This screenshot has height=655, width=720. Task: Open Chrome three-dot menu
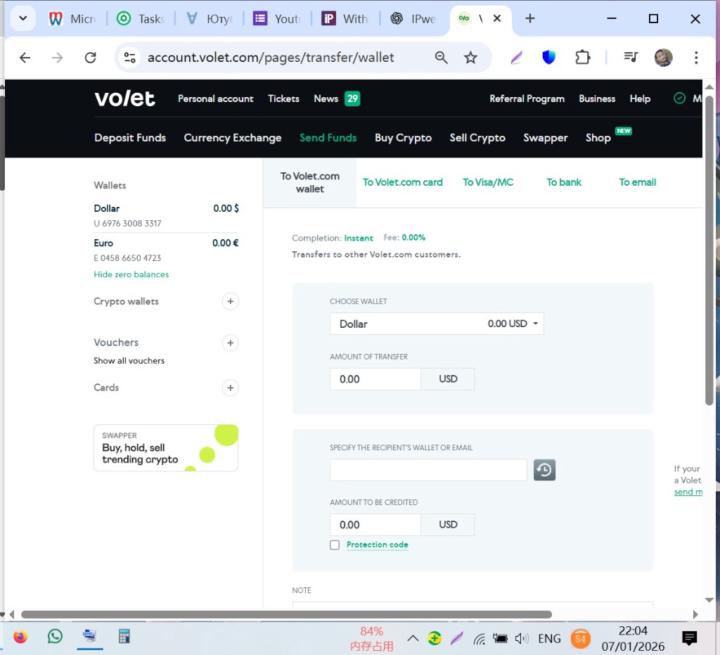click(x=696, y=57)
